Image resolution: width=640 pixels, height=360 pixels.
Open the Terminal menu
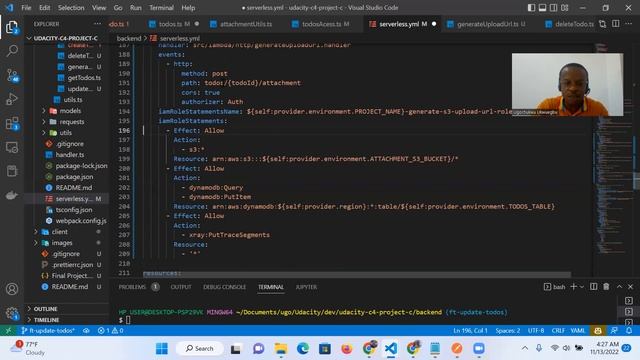click(x=161, y=8)
